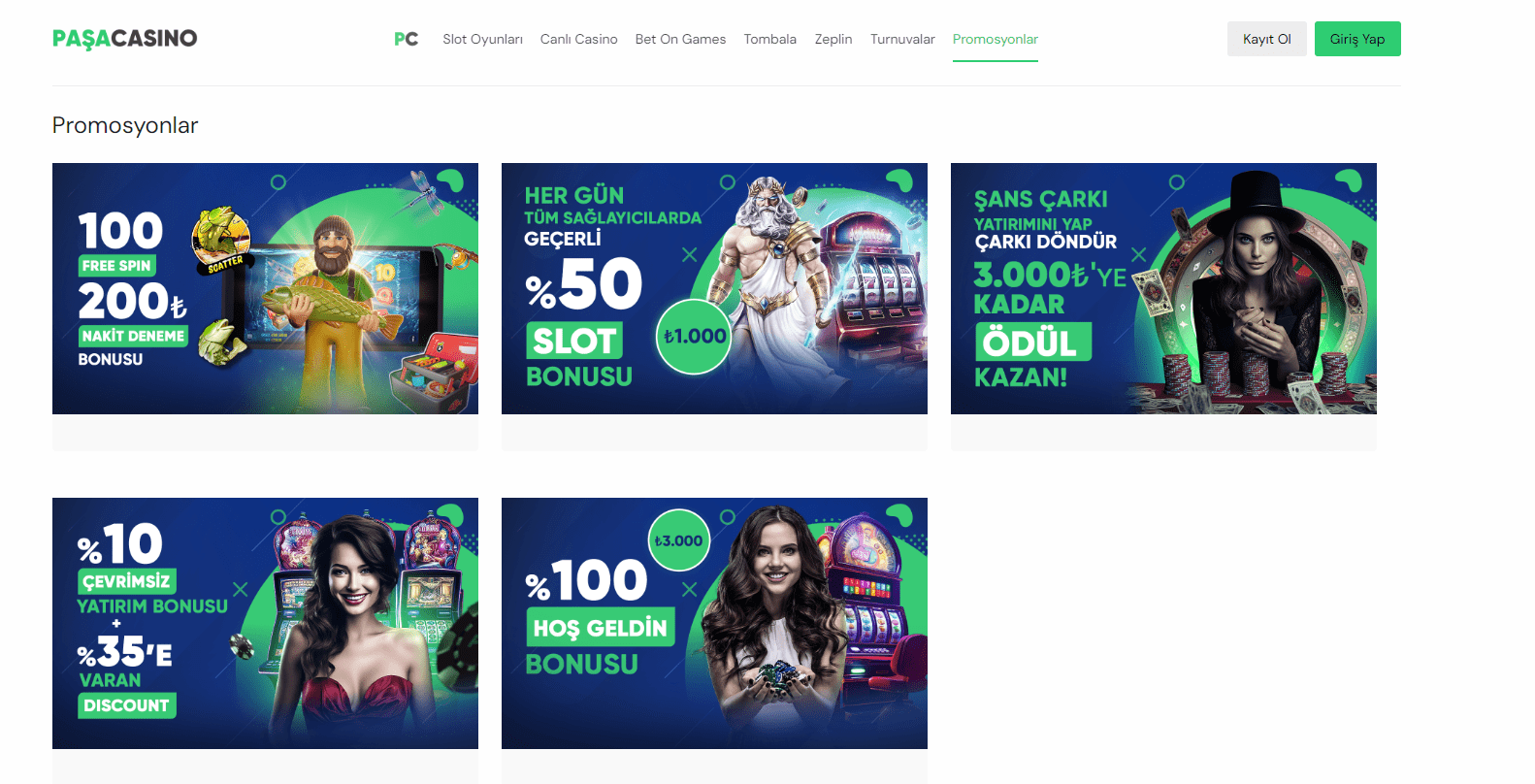Select the Tombala menu item
Image resolution: width=1535 pixels, height=784 pixels.
coord(769,39)
